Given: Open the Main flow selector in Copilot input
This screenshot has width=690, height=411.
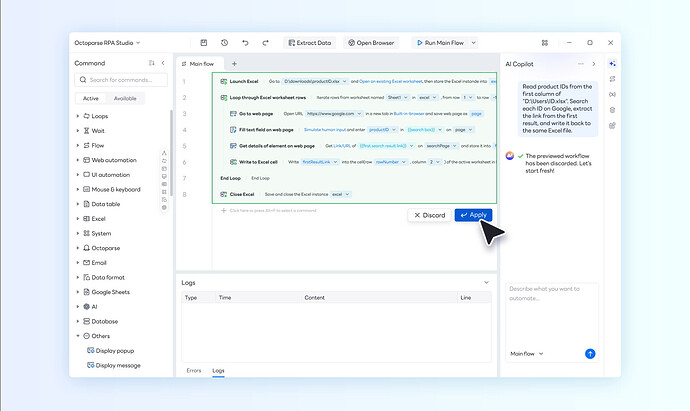Looking at the screenshot, I should 527,354.
